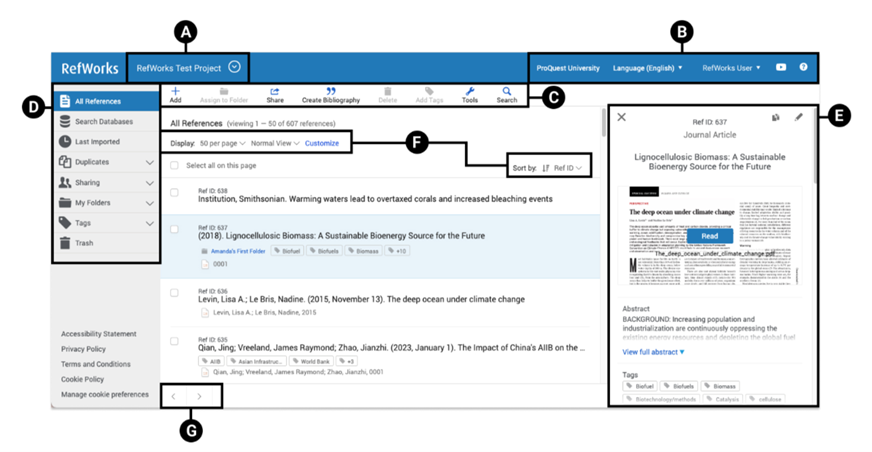Open attachment Levin, Lisa A.; Le Bris, Nadine, 2015
This screenshot has width=872, height=452.
[259, 312]
